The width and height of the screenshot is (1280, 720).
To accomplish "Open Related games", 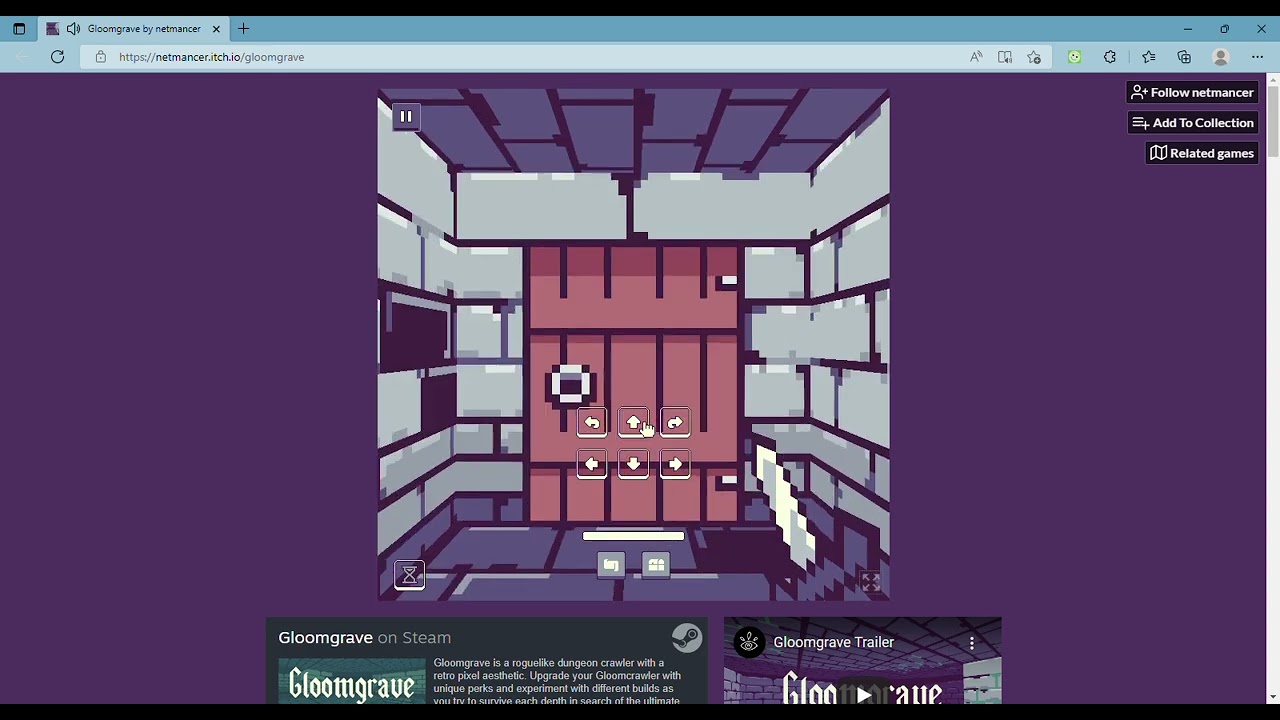I will [1202, 153].
